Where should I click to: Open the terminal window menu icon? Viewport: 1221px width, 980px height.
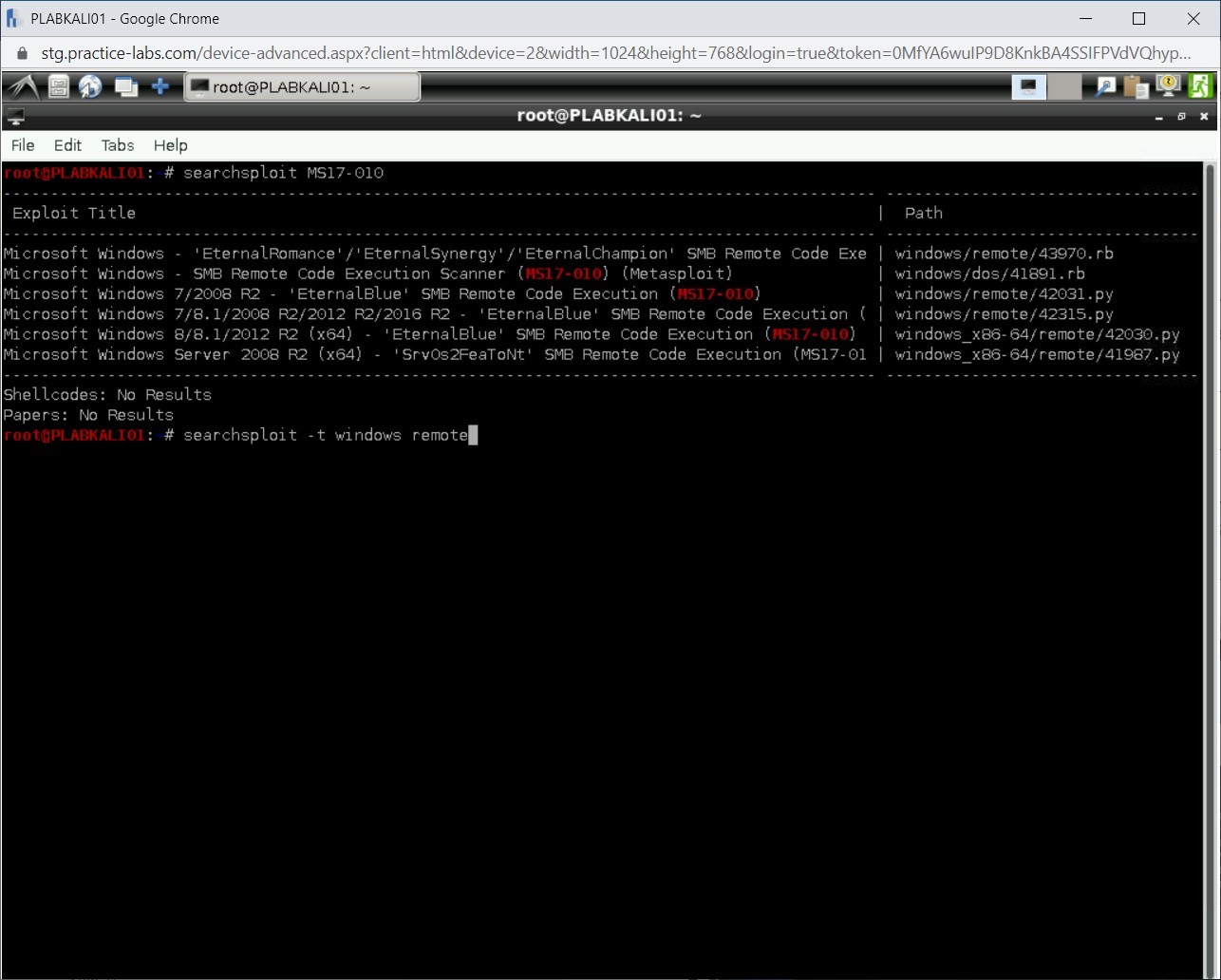pyautogui.click(x=15, y=117)
